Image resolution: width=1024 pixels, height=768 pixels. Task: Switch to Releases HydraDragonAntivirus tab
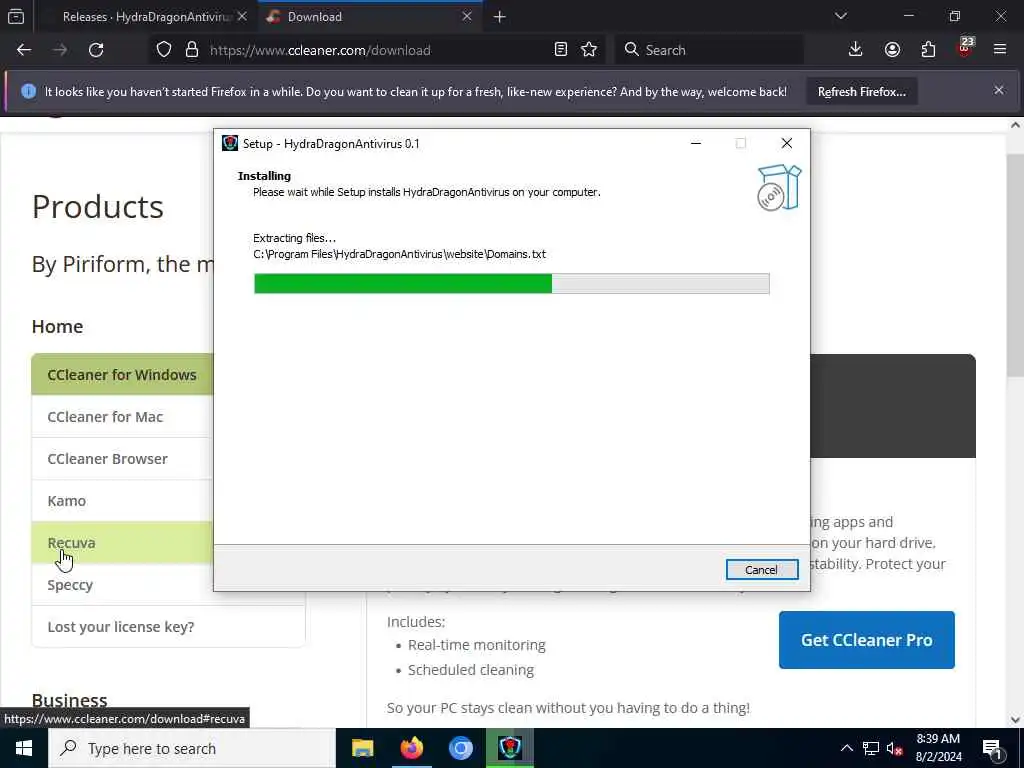(146, 17)
